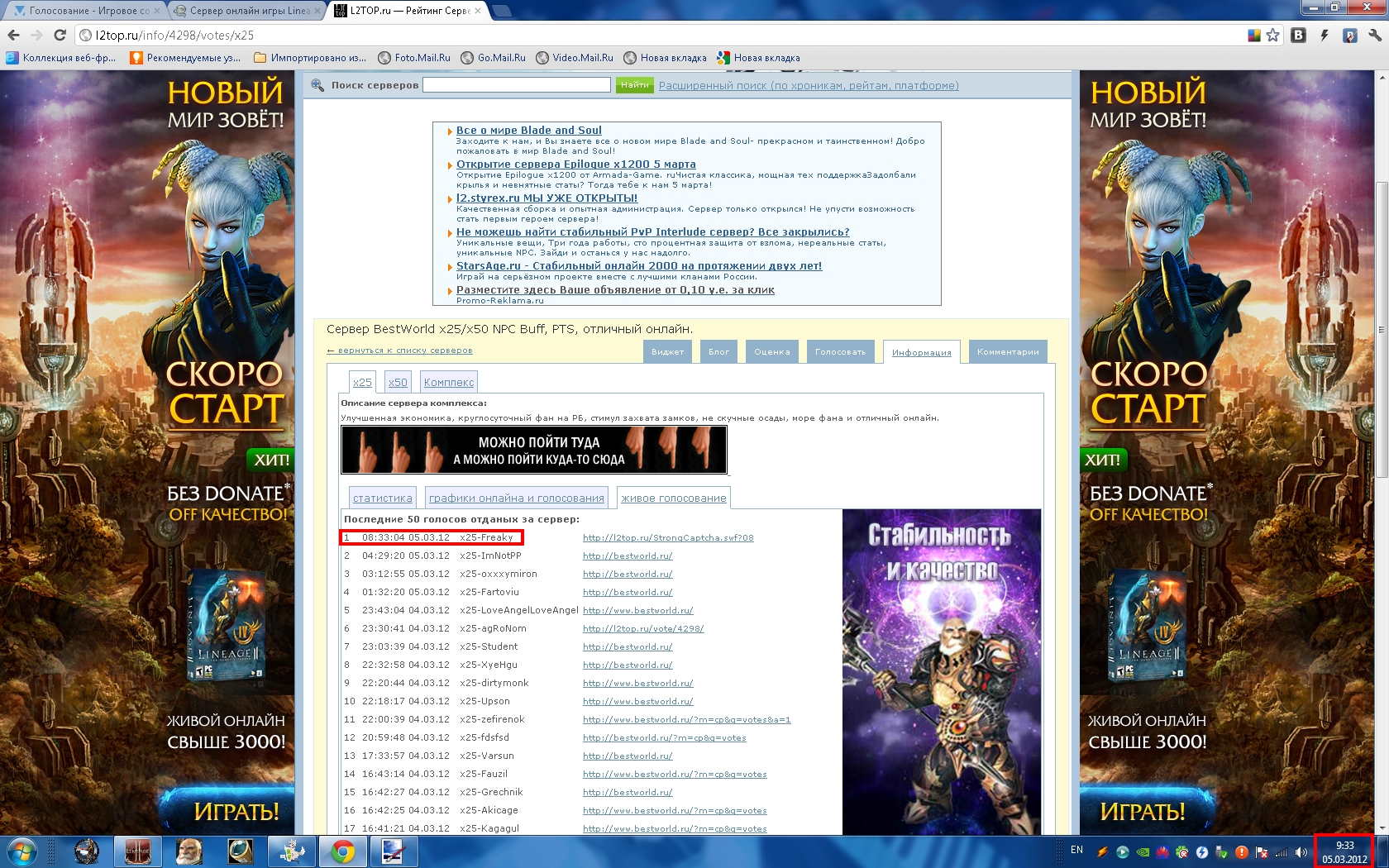Click the blue extension icon before the wrench
1389x868 pixels.
tap(1349, 35)
